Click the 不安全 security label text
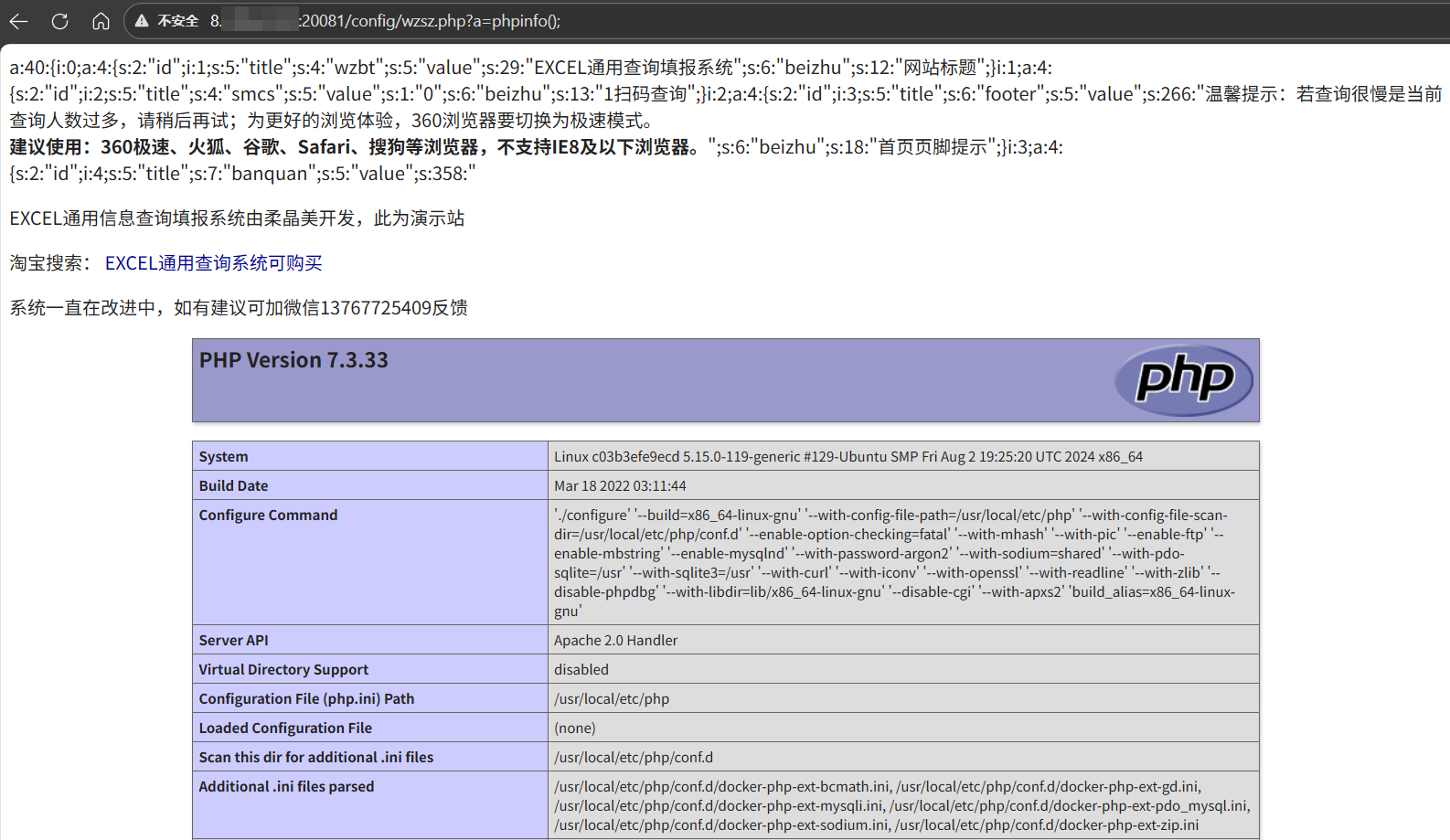1450x840 pixels. click(178, 21)
